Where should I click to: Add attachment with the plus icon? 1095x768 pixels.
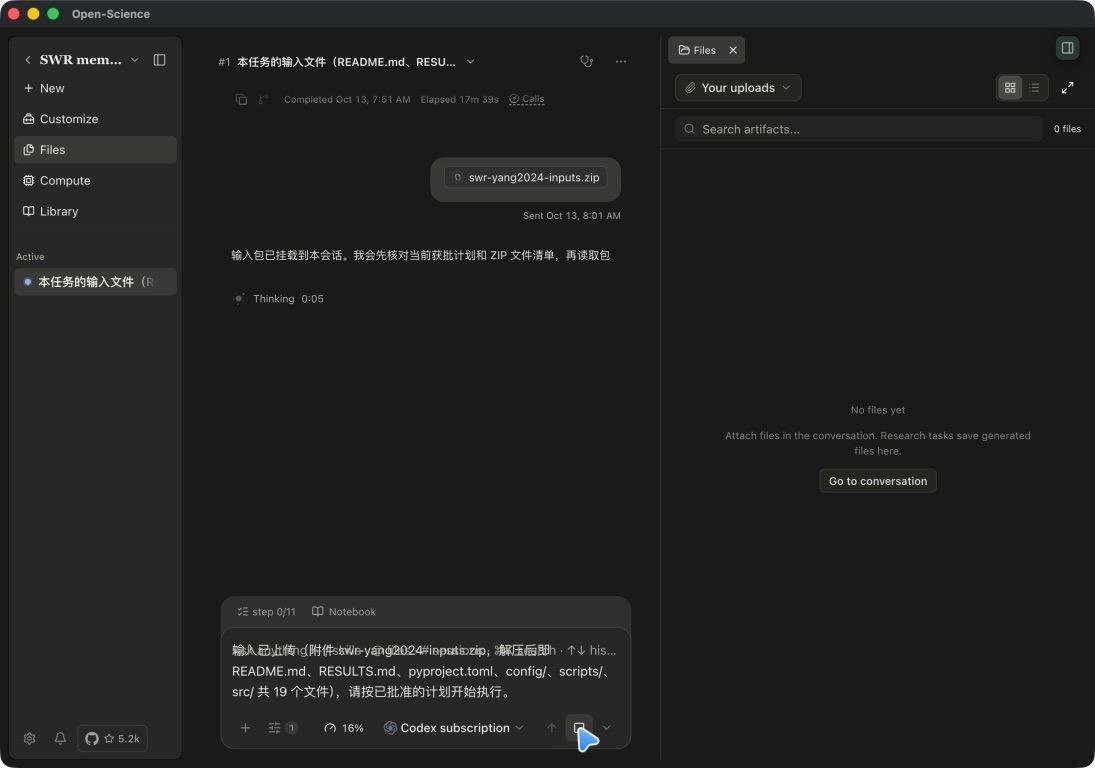click(245, 728)
